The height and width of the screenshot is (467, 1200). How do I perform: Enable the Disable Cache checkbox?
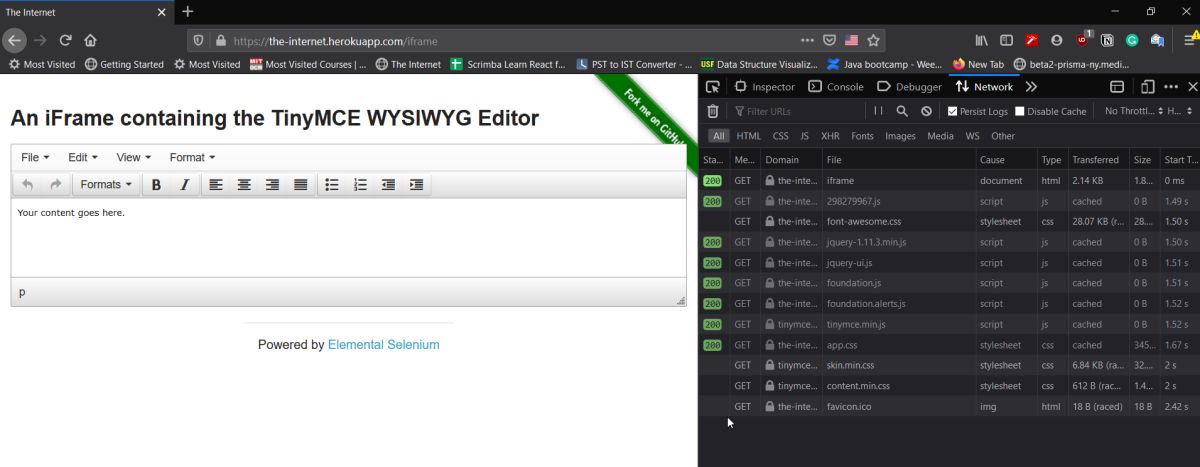[x=1020, y=111]
